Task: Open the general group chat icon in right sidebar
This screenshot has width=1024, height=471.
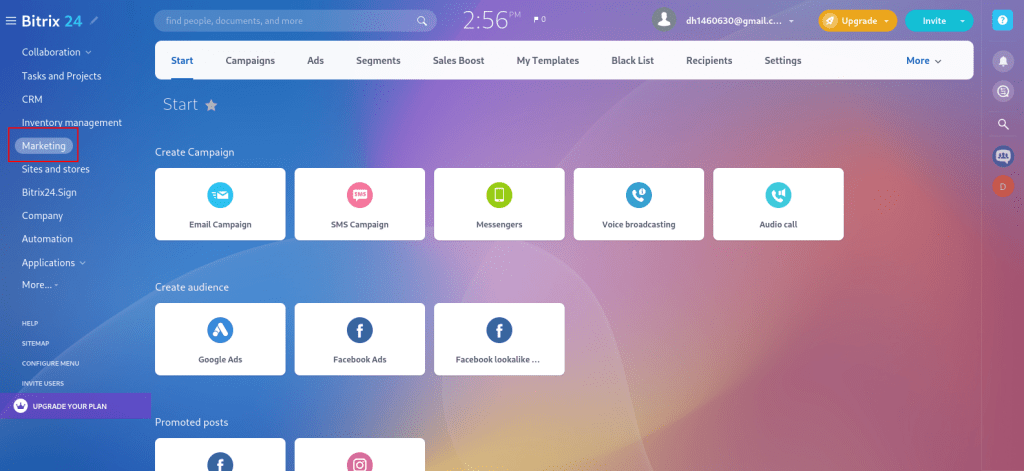Action: coord(1002,156)
